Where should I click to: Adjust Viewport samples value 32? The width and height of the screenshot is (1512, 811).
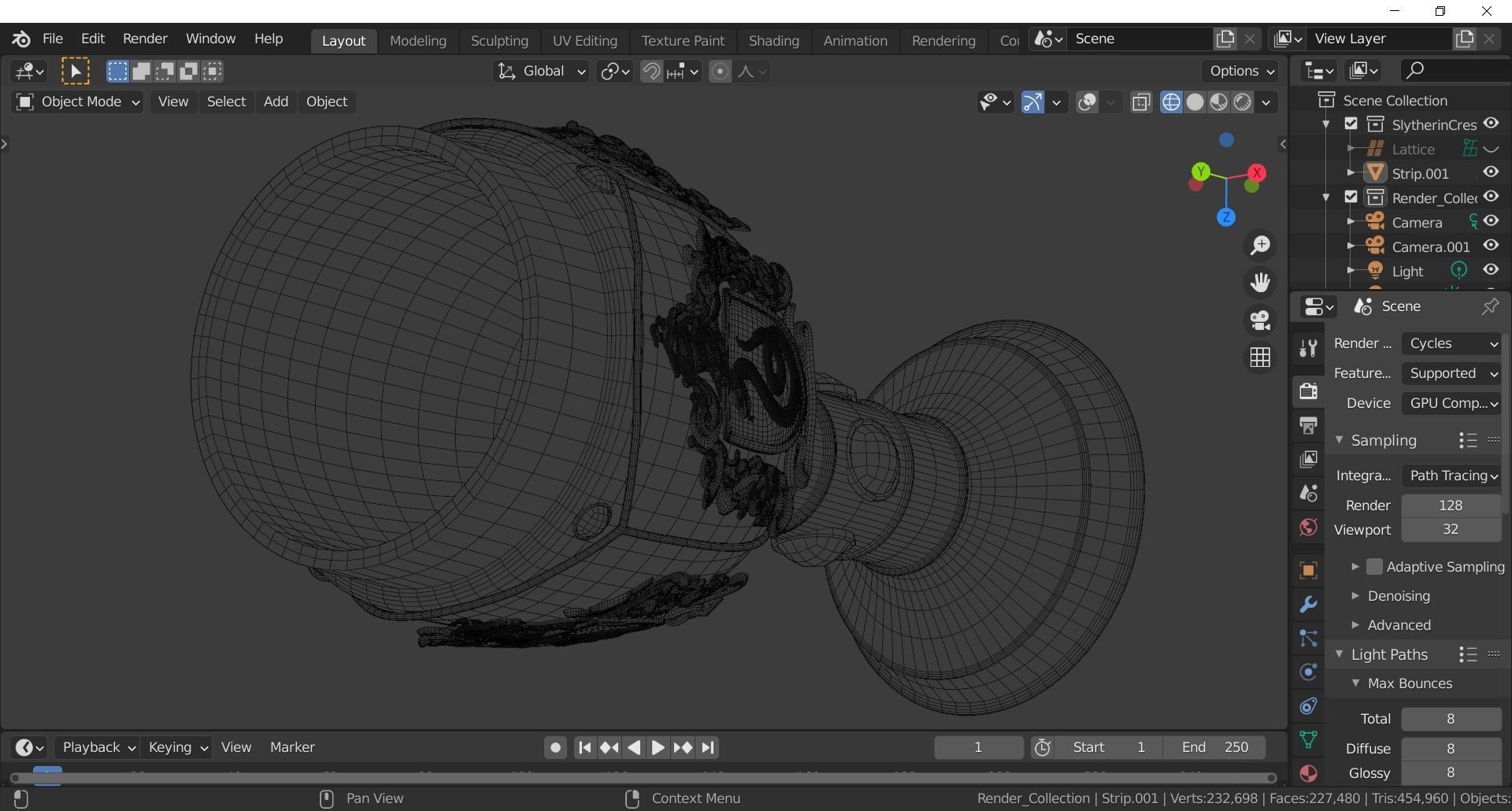[x=1451, y=530]
